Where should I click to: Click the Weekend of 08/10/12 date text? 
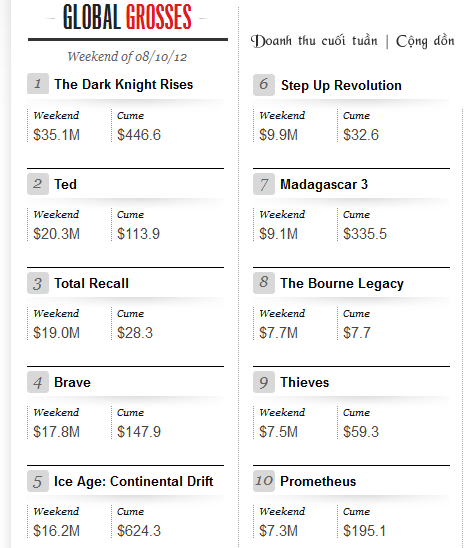(x=127, y=57)
